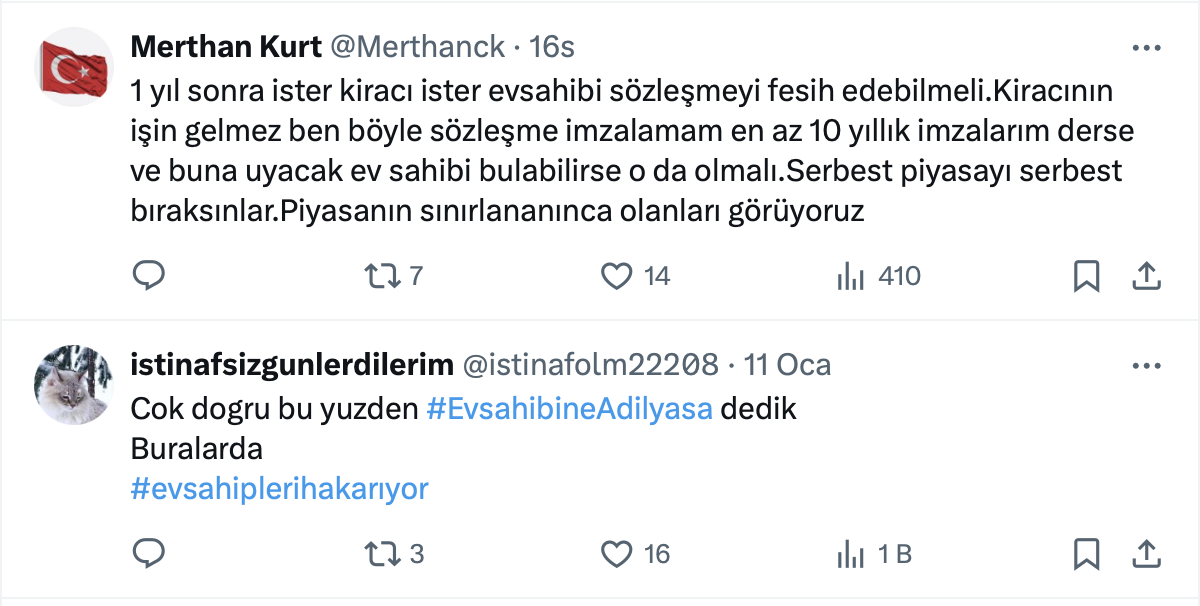The width and height of the screenshot is (1200, 606).
Task: Bookmark Merthan Kurt's tweet
Action: coord(1086,276)
